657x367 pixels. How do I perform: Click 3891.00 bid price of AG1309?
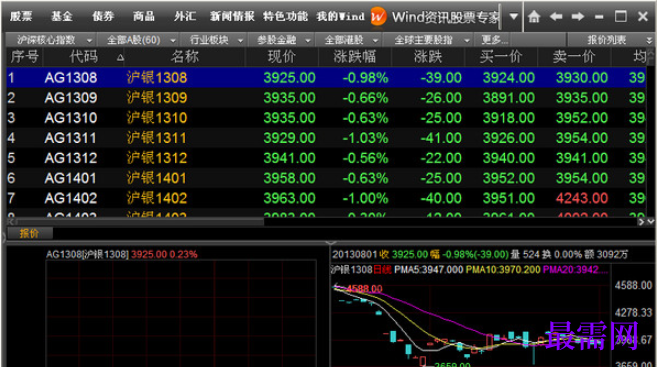[x=508, y=98]
